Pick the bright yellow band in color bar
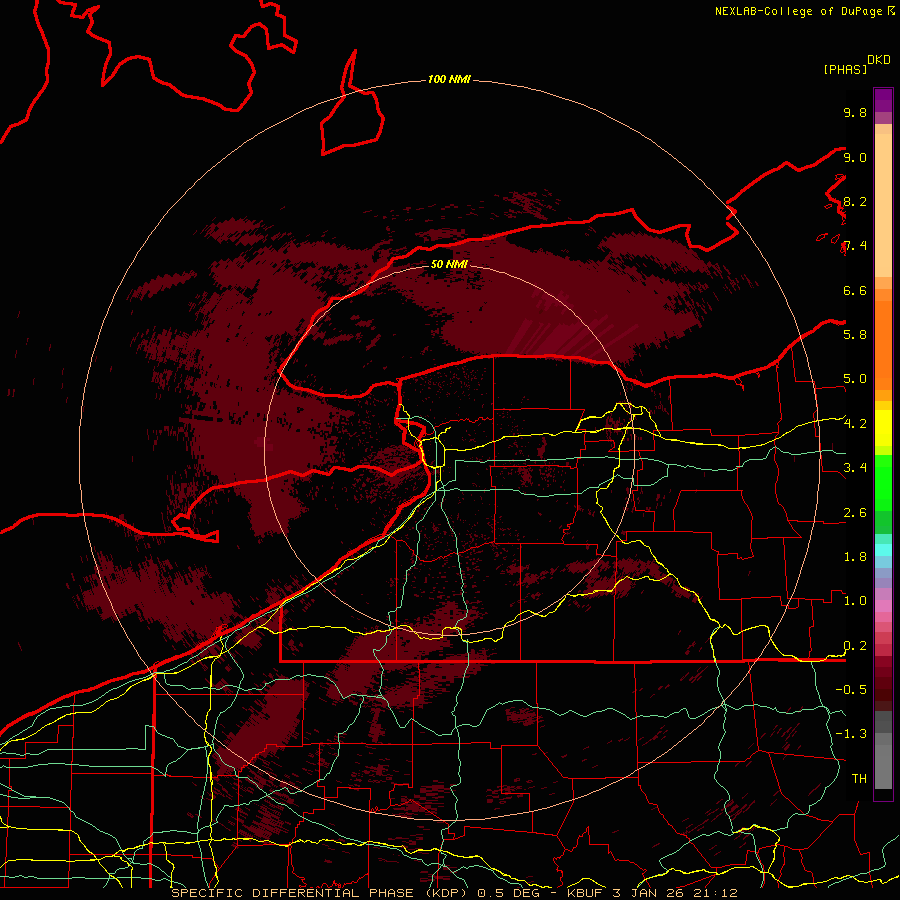 (883, 428)
